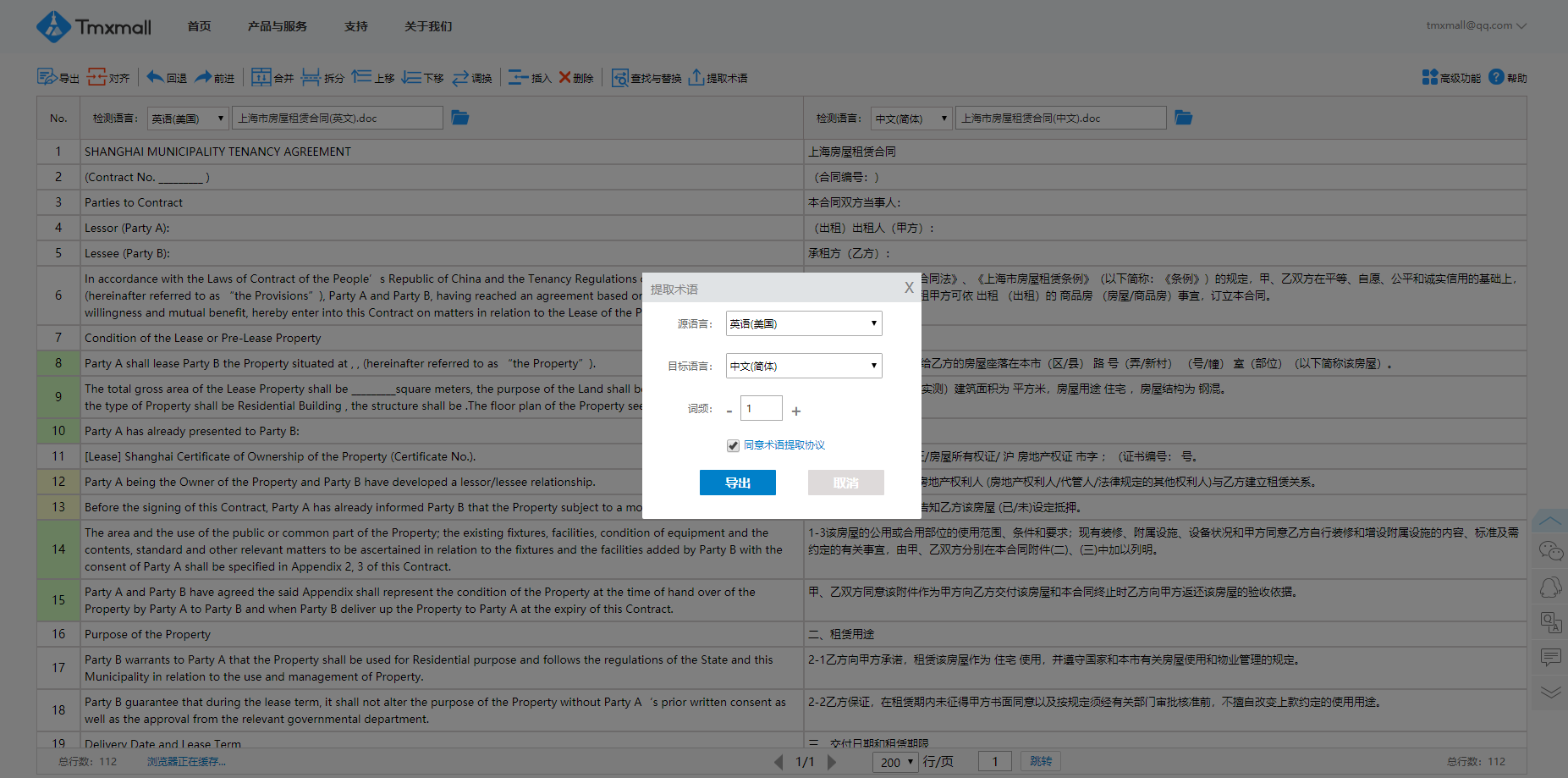Image resolution: width=1568 pixels, height=778 pixels.
Task: Toggle the 同意术语提取协议 checkbox
Action: (x=733, y=445)
